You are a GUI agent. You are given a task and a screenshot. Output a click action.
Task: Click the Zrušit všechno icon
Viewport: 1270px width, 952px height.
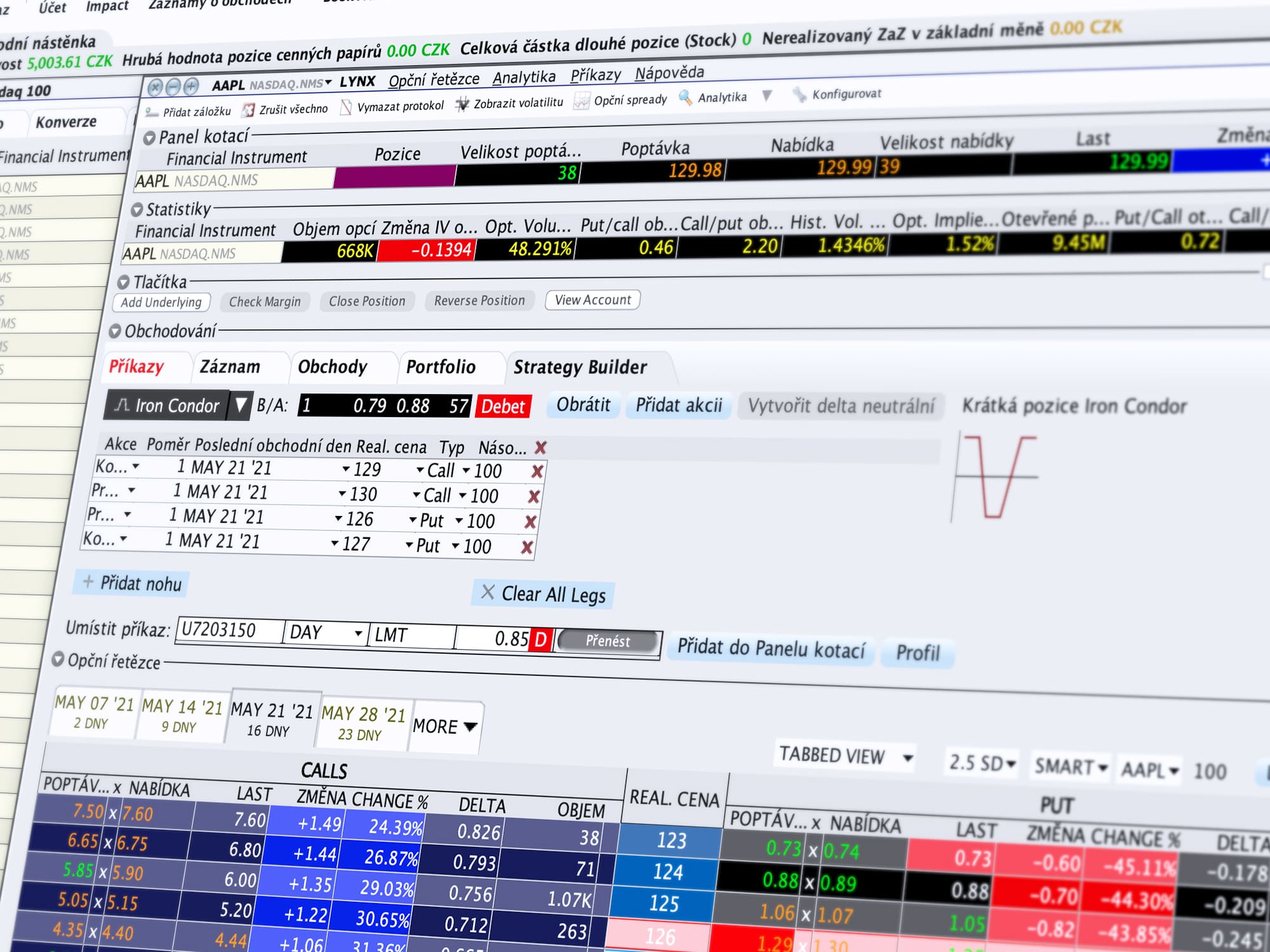click(x=248, y=110)
